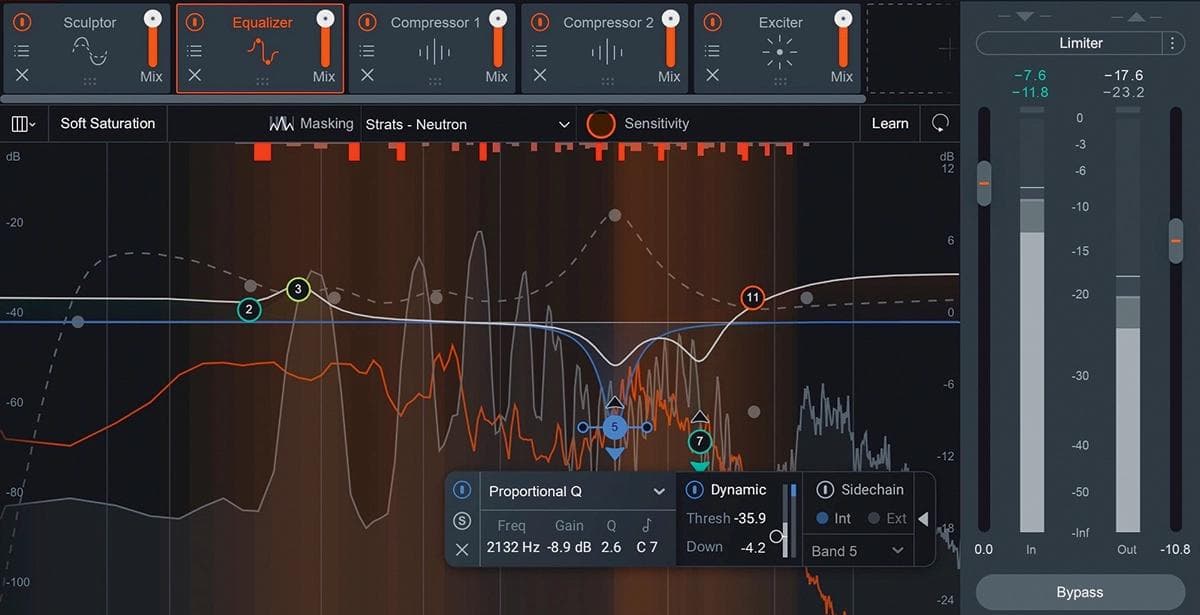Click the Learn button
The image size is (1200, 615).
pyautogui.click(x=889, y=124)
